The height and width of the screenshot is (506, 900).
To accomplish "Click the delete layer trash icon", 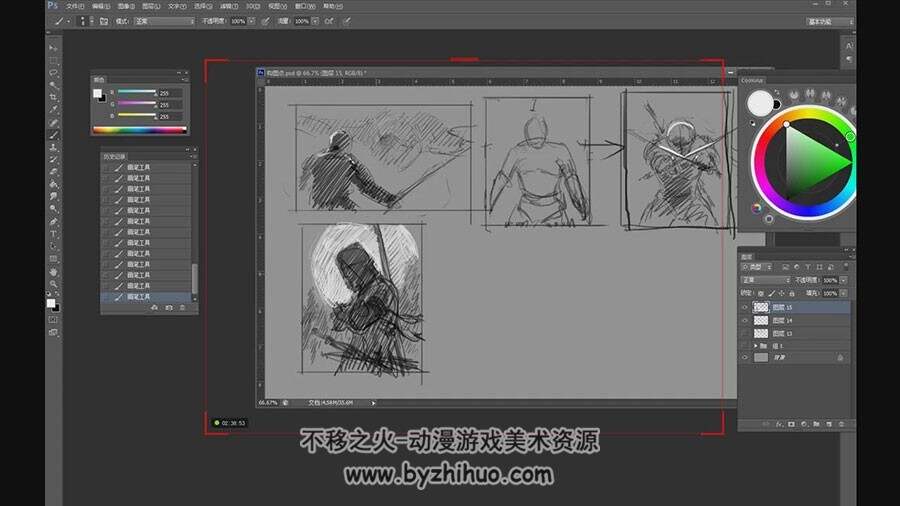I will click(841, 424).
